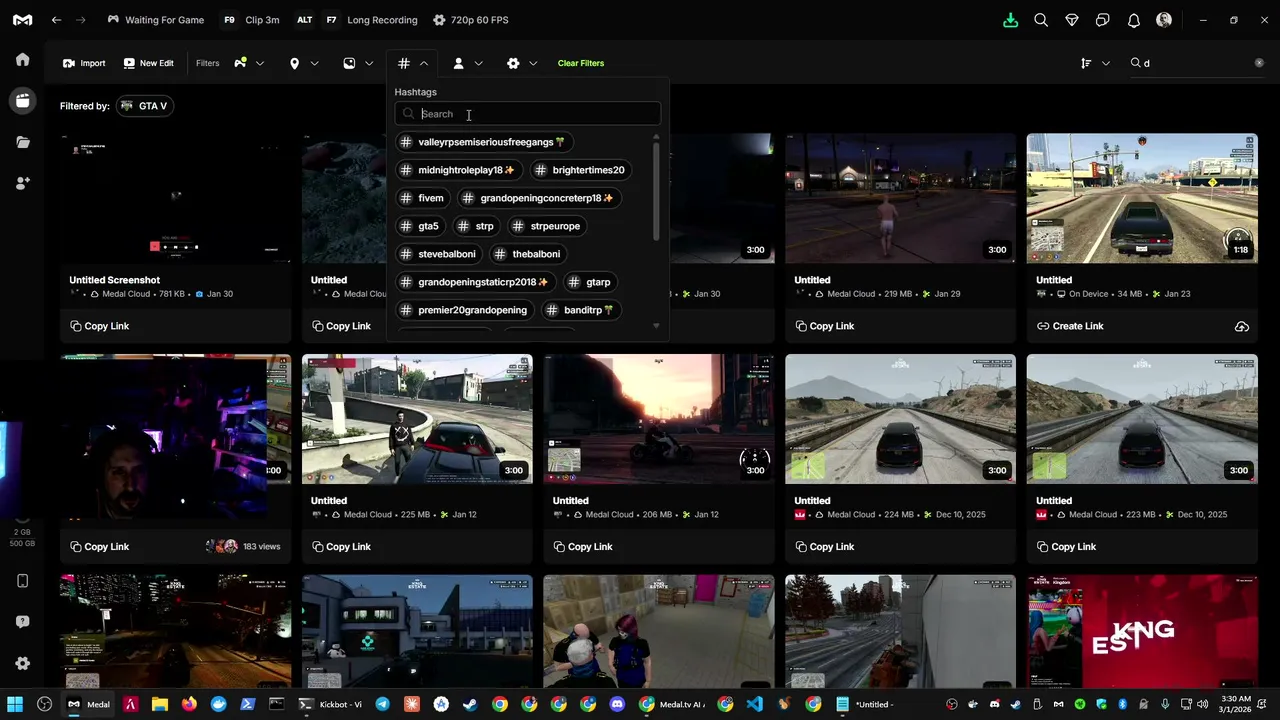Expand the person filter dropdown
This screenshot has height=720, width=1280.
[x=468, y=63]
